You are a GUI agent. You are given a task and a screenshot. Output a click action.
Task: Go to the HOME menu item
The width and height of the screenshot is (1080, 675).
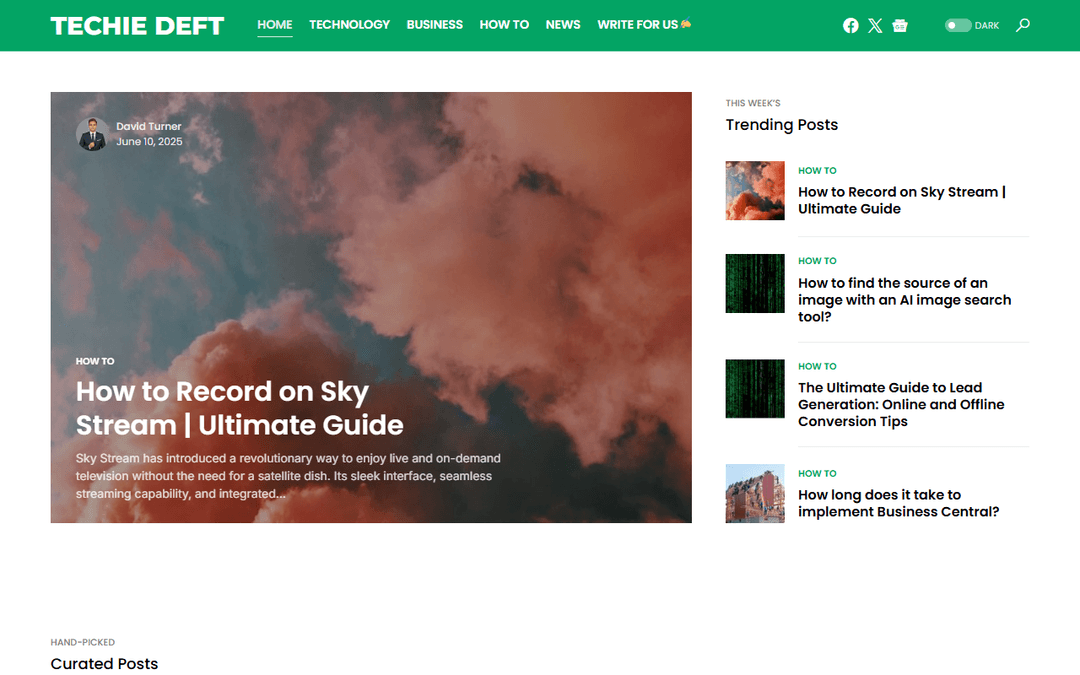(275, 25)
